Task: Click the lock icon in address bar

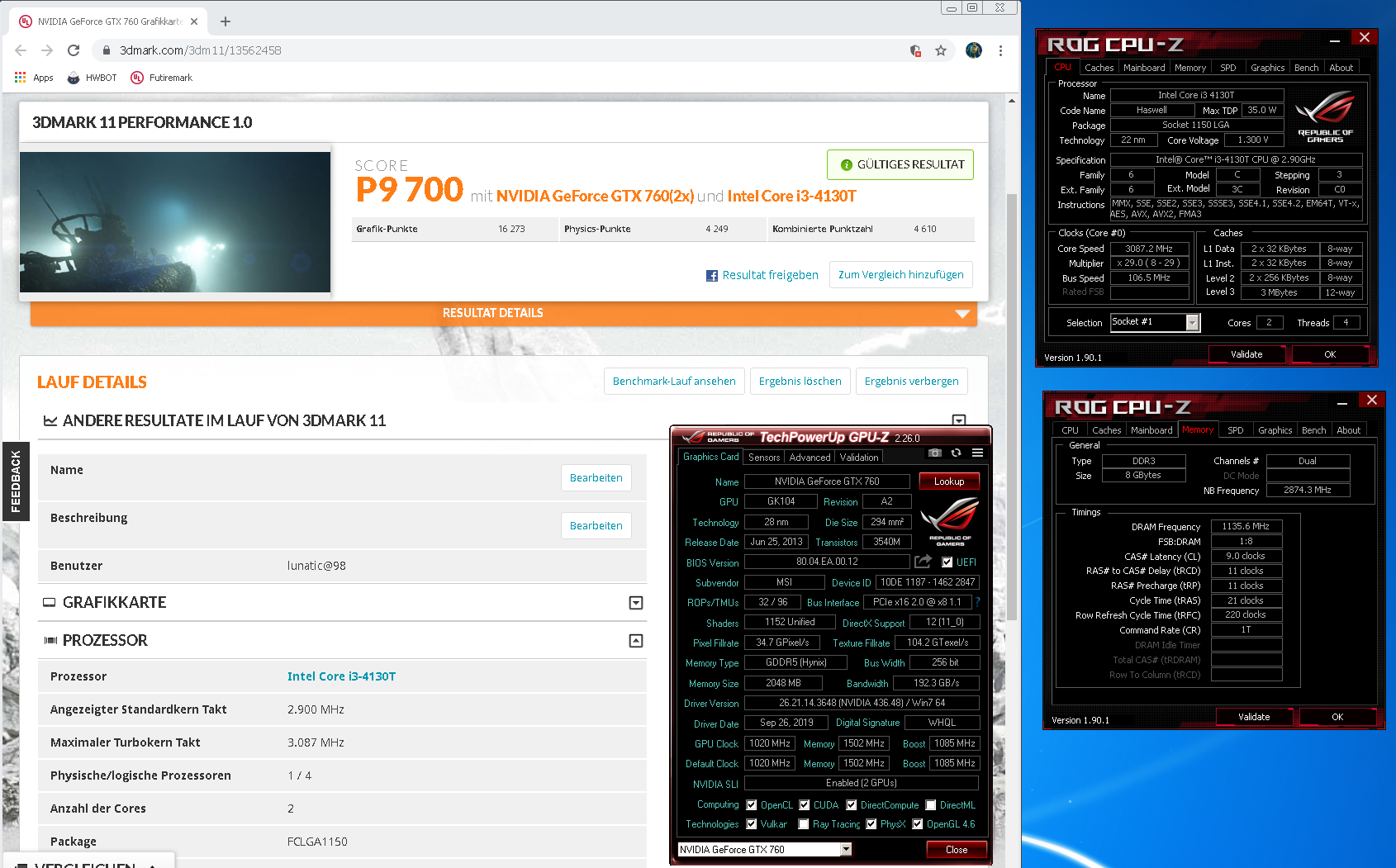Action: pyautogui.click(x=106, y=50)
